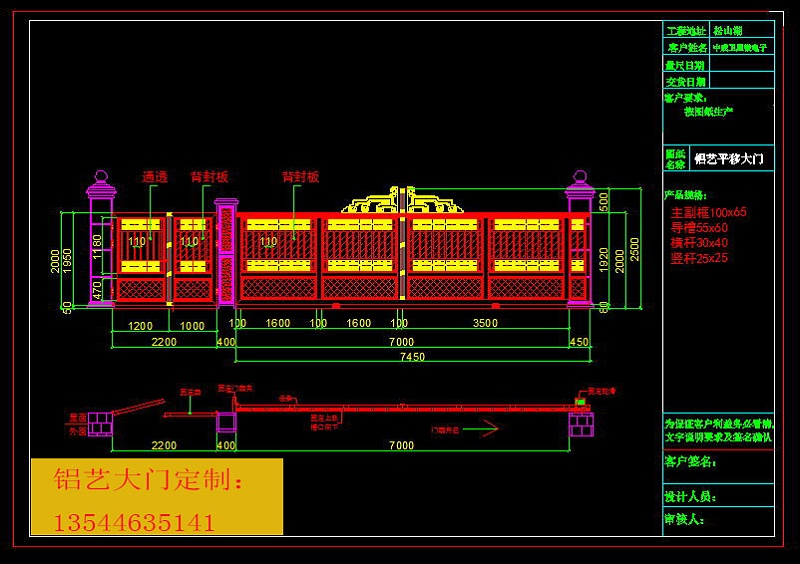Click the 7450 total width dimension
This screenshot has width=800, height=564.
point(411,357)
